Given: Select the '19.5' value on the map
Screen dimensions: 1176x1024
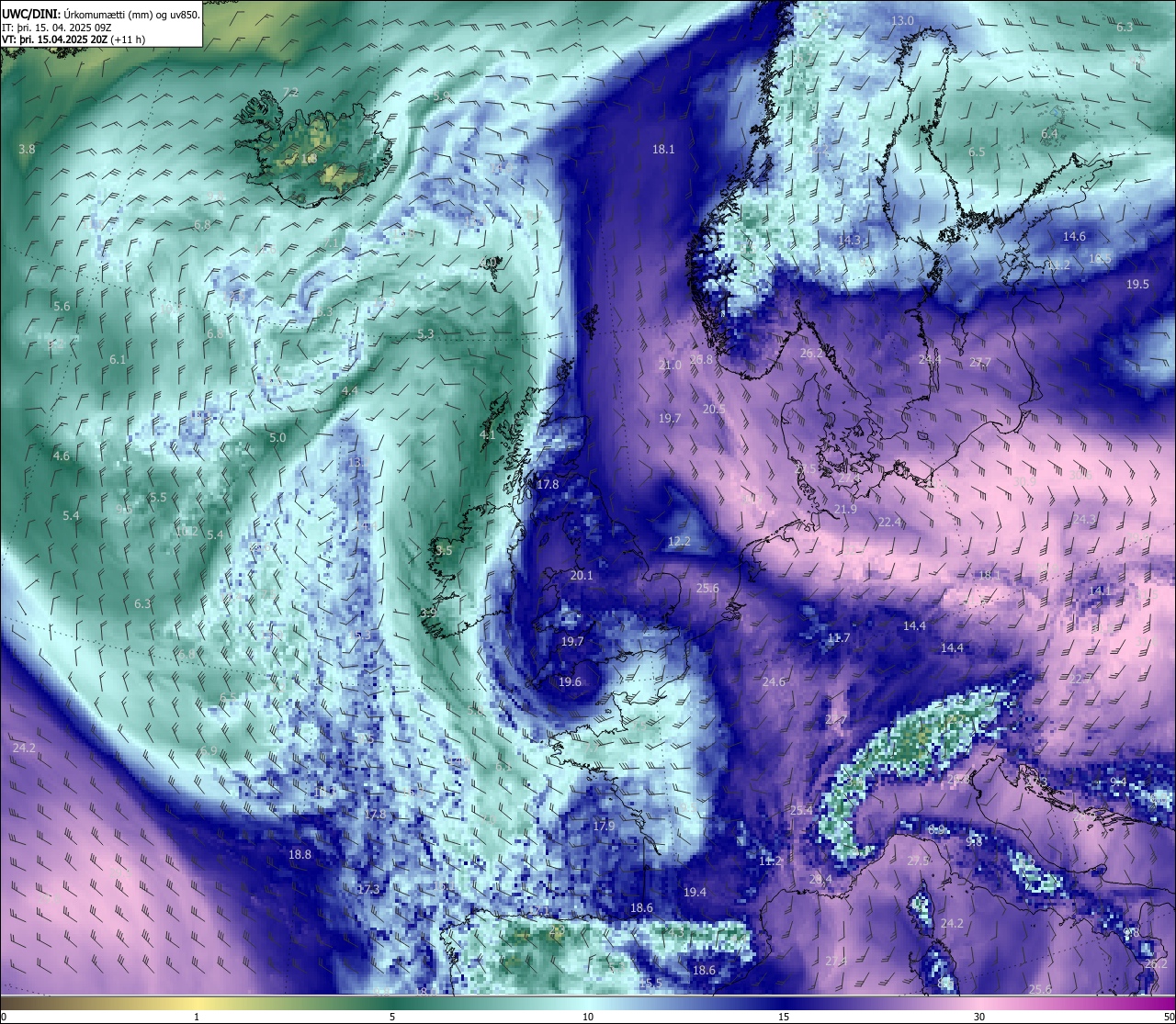Looking at the screenshot, I should (1137, 285).
